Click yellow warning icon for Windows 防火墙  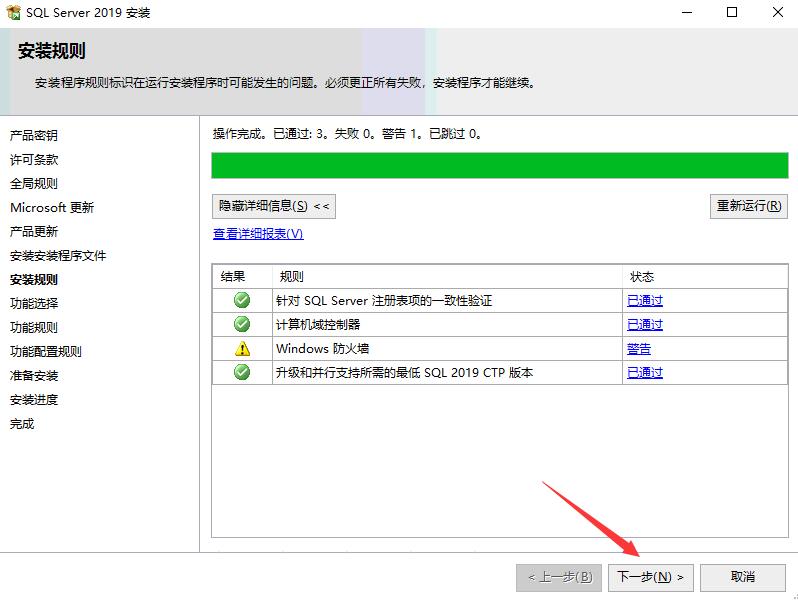click(242, 349)
